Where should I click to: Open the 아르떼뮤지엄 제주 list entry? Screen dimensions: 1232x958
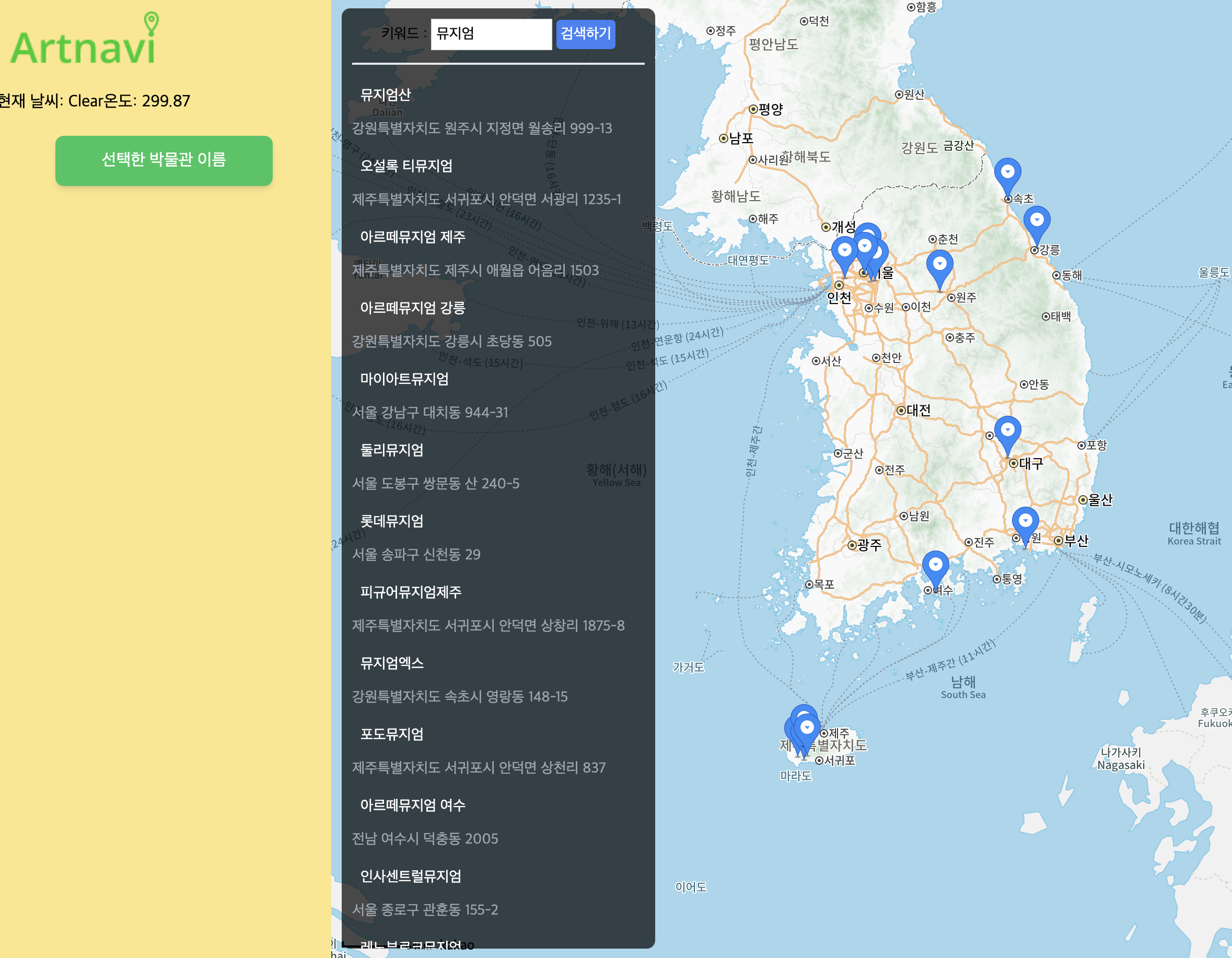(413, 237)
